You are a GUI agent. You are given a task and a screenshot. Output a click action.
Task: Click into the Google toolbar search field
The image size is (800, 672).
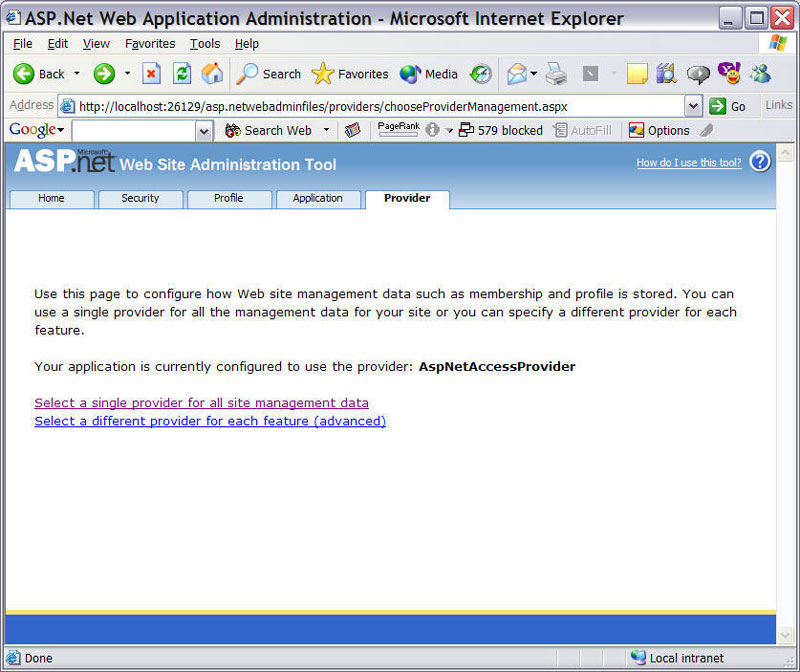(134, 131)
